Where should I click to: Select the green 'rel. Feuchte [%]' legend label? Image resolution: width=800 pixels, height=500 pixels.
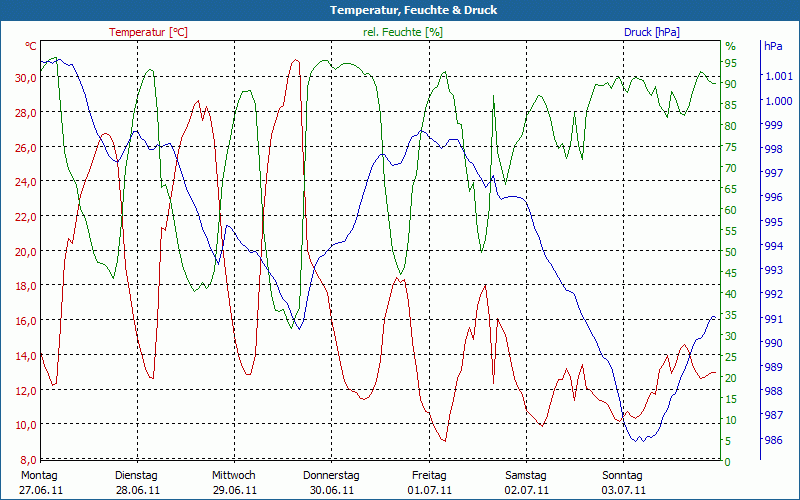click(x=403, y=32)
